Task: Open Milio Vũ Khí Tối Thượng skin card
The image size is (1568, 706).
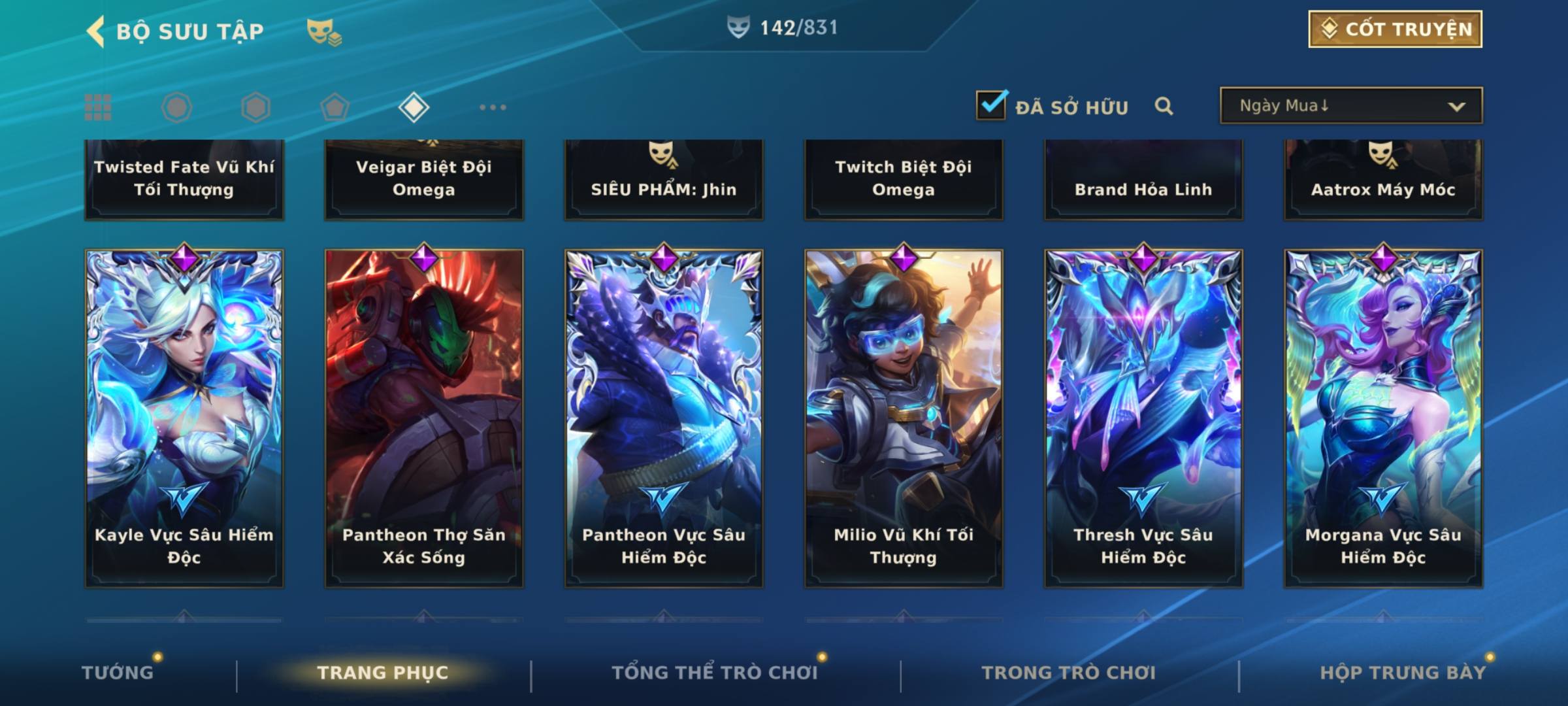Action: pyautogui.click(x=904, y=418)
